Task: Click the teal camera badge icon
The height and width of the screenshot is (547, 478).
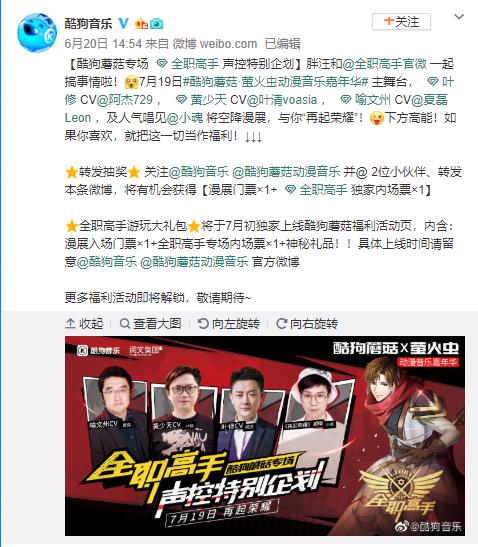Action: click(156, 24)
